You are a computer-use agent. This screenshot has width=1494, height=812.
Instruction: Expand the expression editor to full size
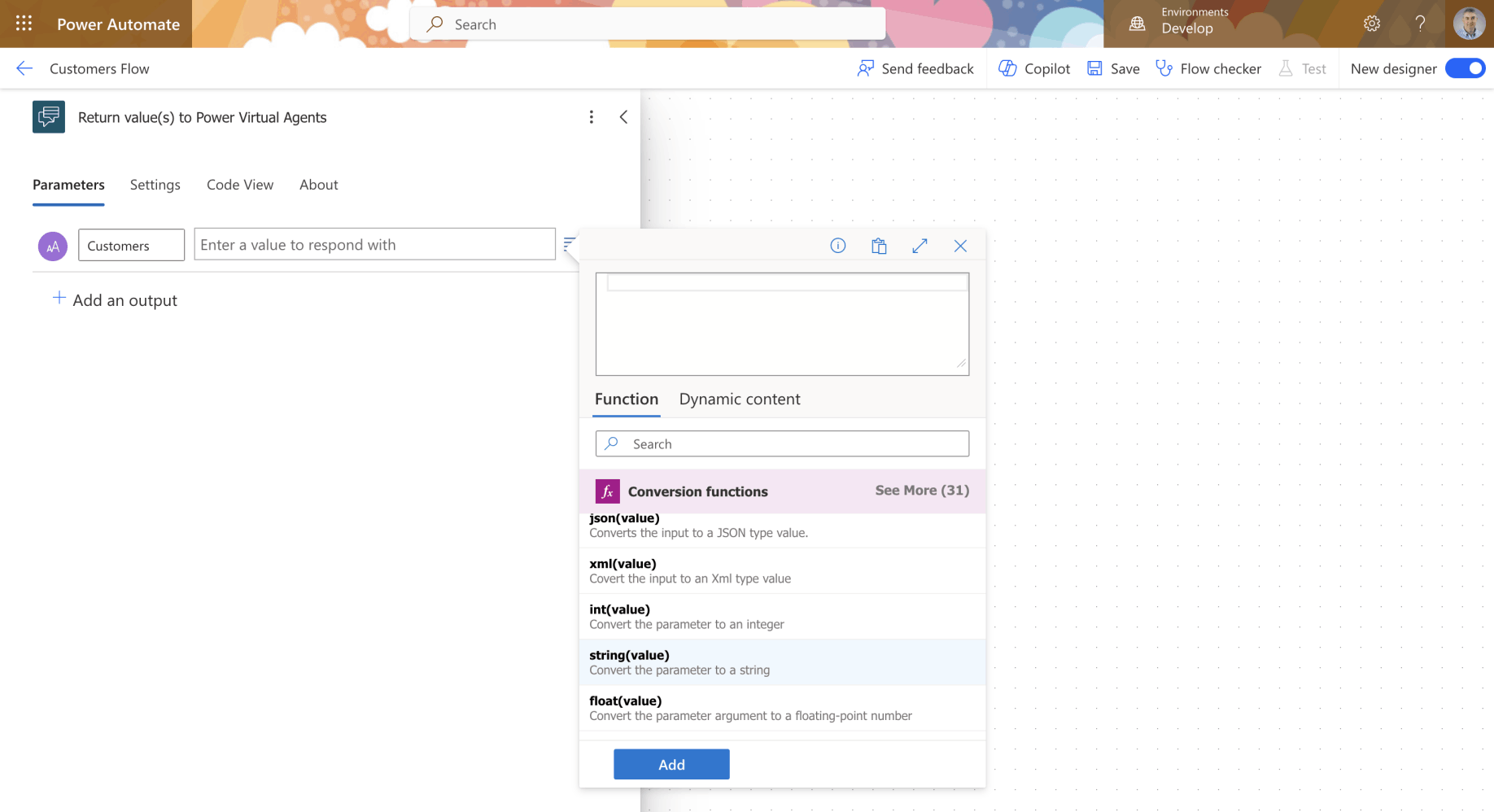920,246
